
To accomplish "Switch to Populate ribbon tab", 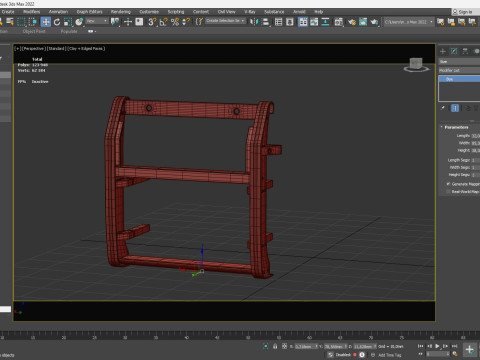I will 69,31.
